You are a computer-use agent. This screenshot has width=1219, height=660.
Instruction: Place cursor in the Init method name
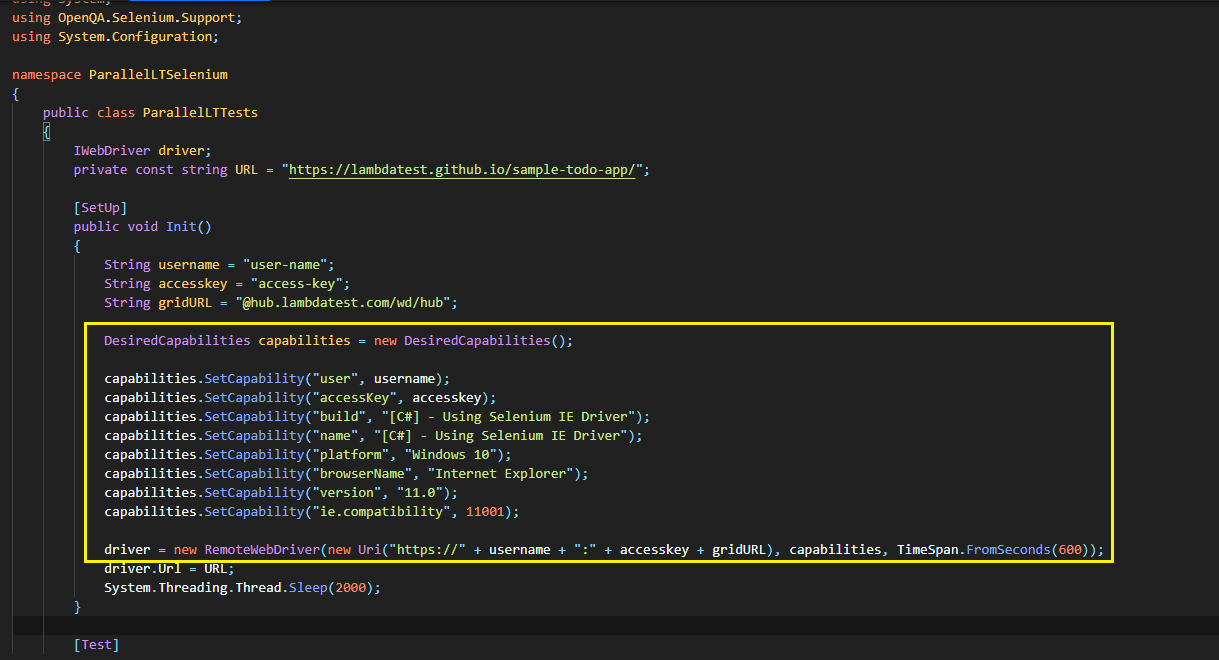click(177, 226)
